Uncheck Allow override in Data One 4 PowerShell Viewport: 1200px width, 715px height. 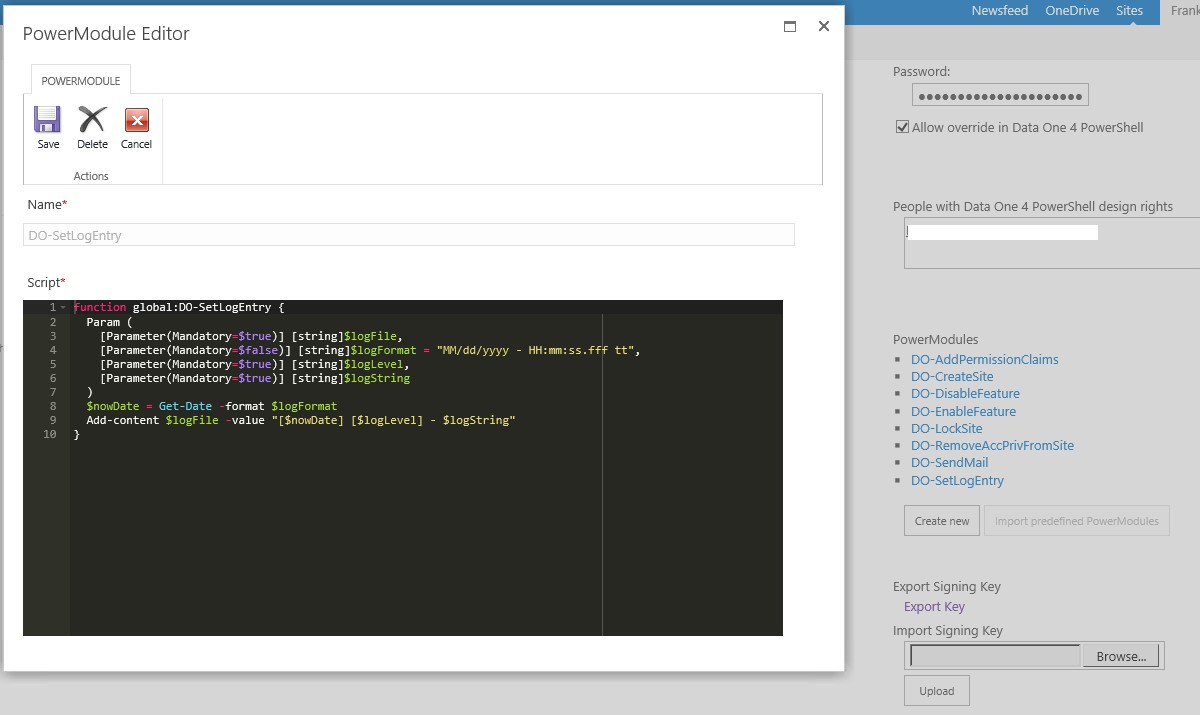click(x=902, y=127)
